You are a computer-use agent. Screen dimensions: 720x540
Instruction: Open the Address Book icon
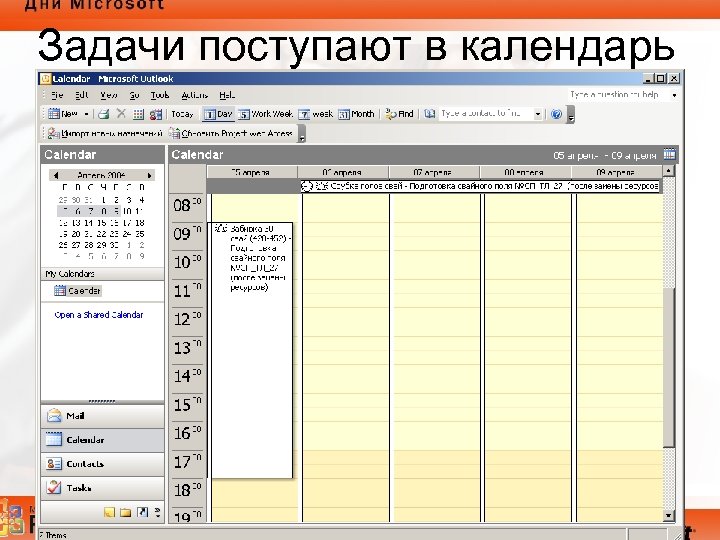click(x=429, y=113)
